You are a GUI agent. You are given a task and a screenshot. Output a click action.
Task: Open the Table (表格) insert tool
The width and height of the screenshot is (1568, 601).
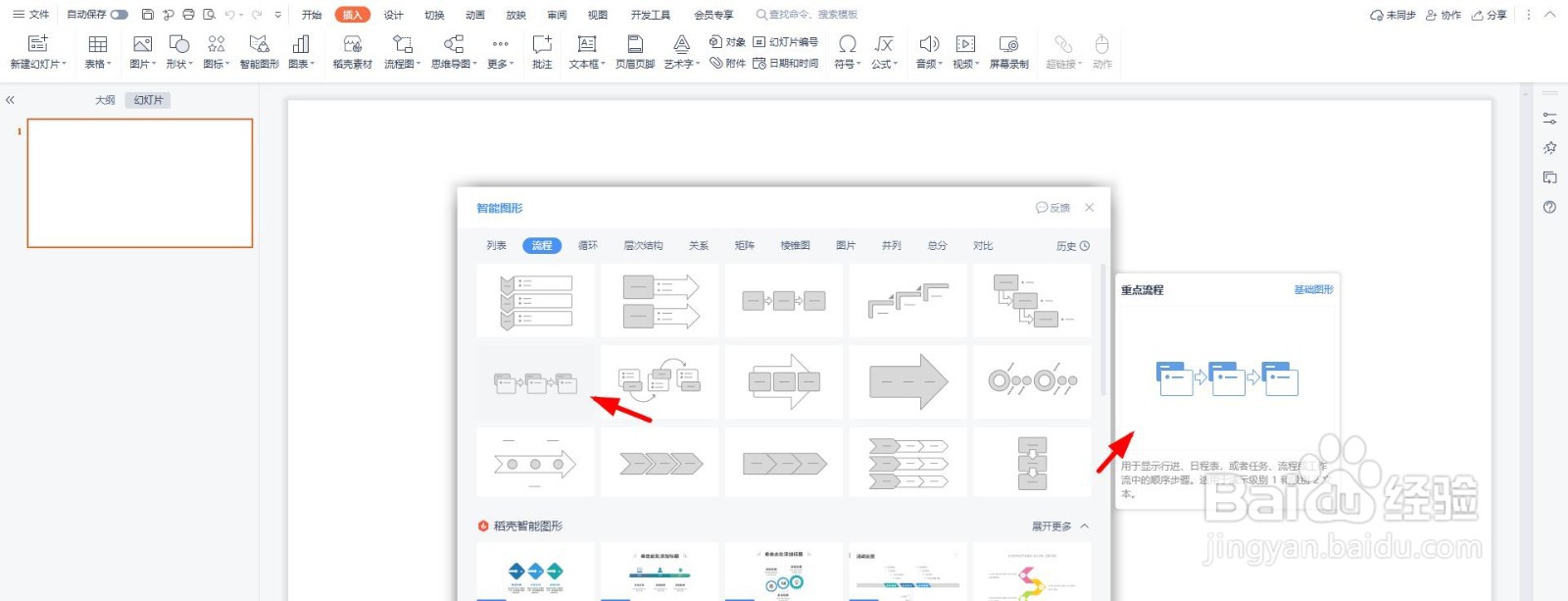pos(98,44)
